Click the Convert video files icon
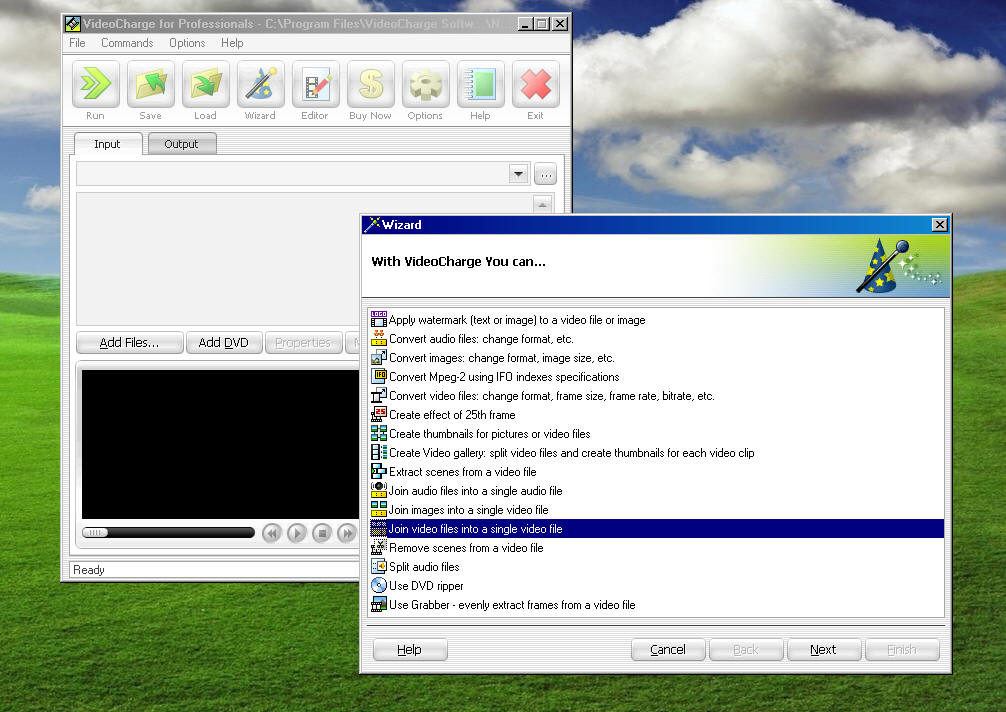This screenshot has height=712, width=1006. [x=379, y=396]
